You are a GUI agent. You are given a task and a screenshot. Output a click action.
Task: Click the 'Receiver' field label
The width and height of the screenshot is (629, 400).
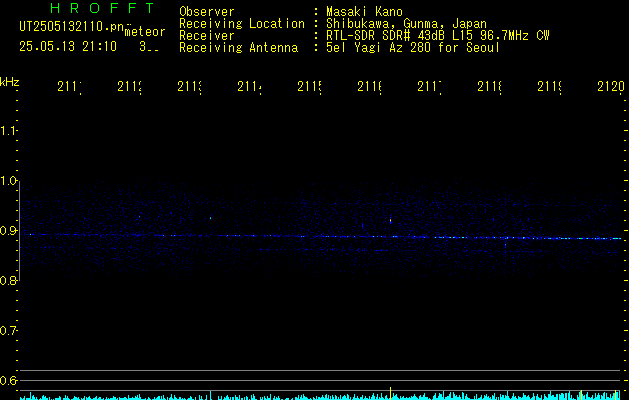[x=207, y=36]
